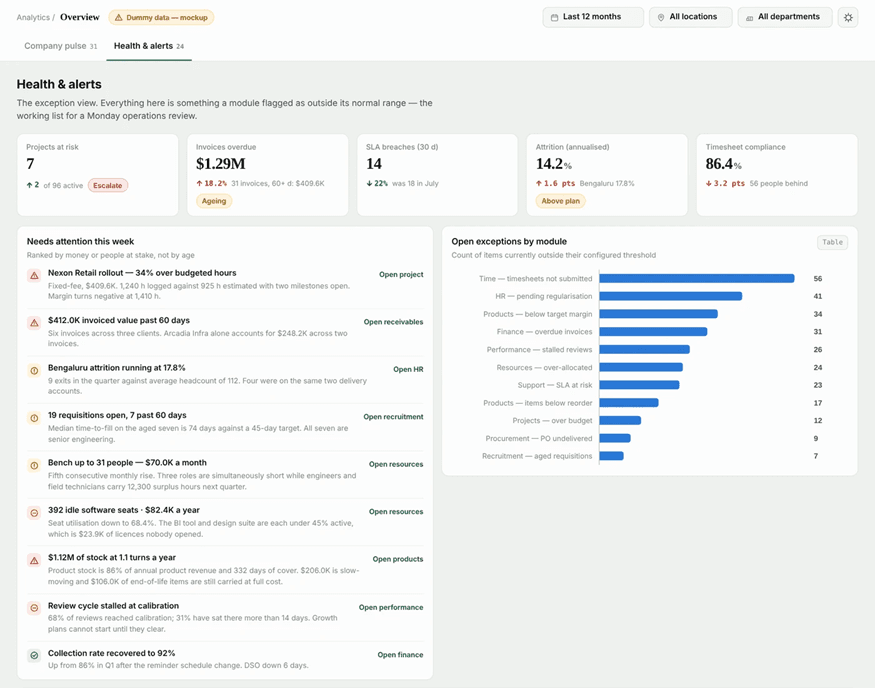This screenshot has width=875, height=688.
Task: Click Collection rate recovered to 92% title
Action: pyautogui.click(x=112, y=653)
